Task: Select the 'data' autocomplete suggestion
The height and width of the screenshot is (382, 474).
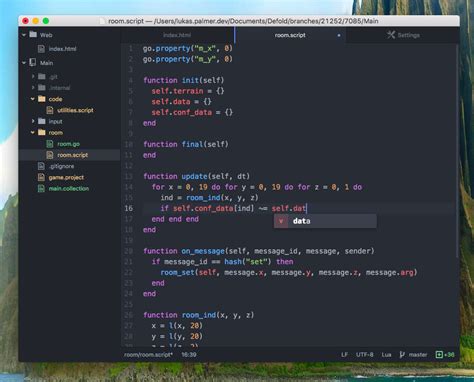Action: [325, 221]
